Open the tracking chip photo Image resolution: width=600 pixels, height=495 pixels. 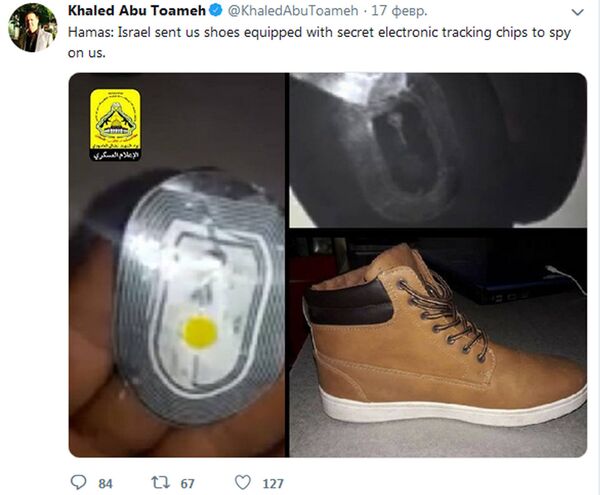[x=177, y=265]
